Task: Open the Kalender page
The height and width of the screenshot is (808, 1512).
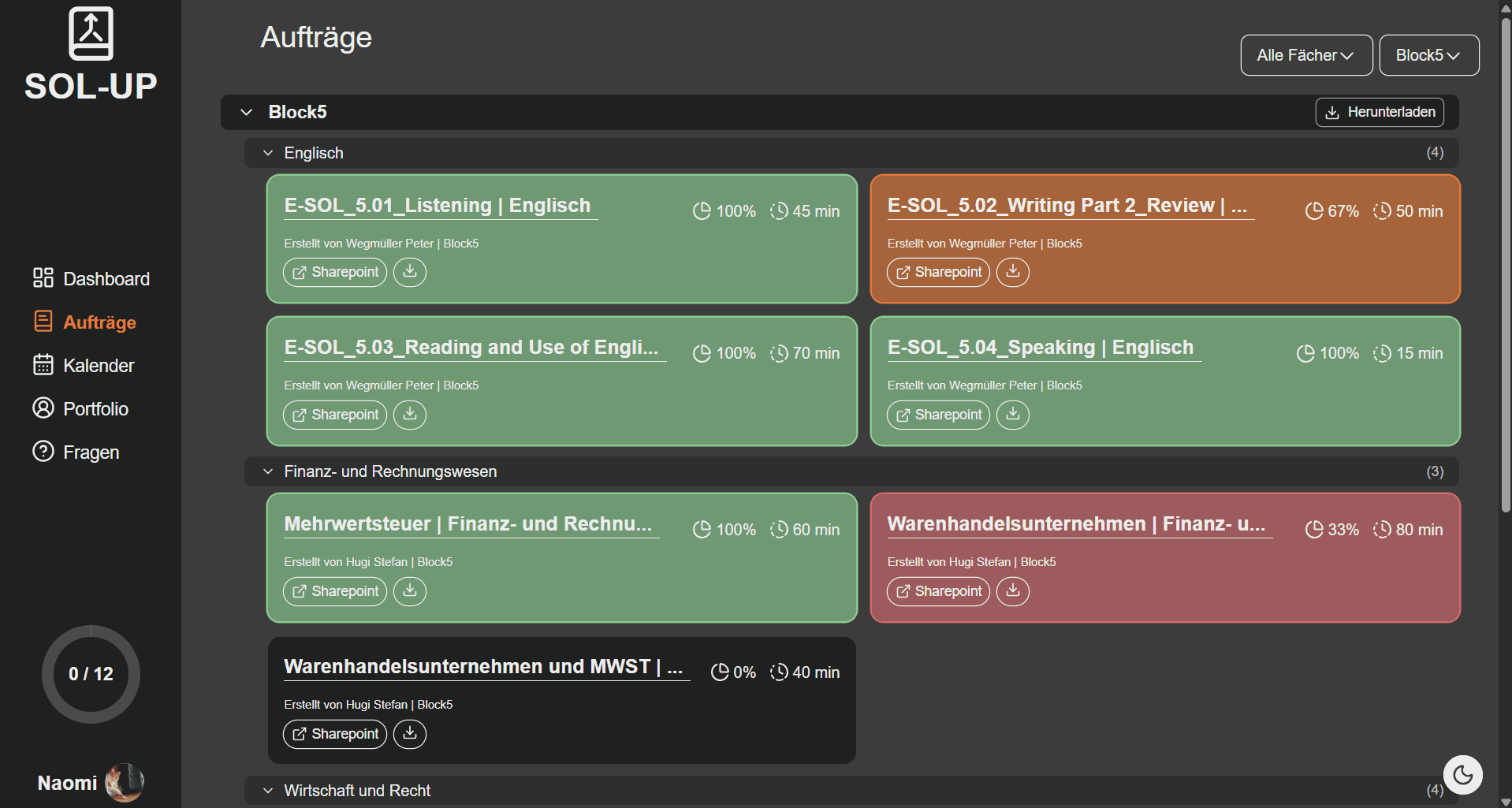Action: 84,365
